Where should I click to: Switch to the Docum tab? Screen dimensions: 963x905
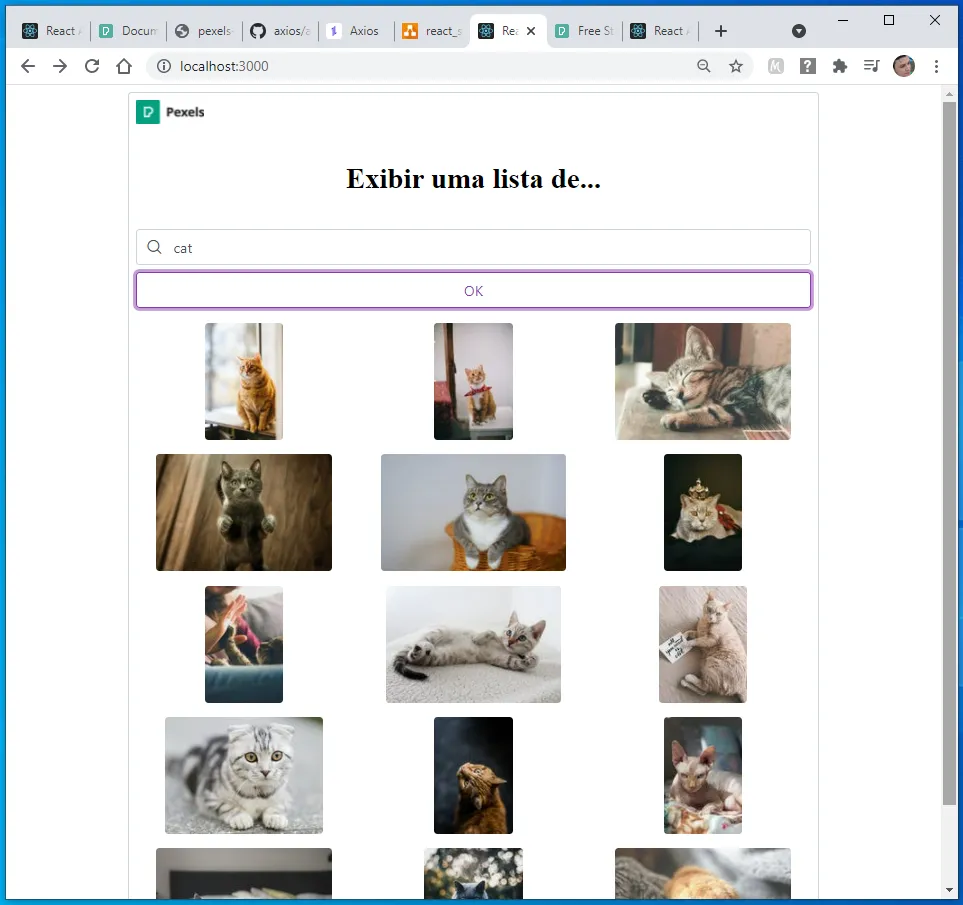[x=129, y=31]
